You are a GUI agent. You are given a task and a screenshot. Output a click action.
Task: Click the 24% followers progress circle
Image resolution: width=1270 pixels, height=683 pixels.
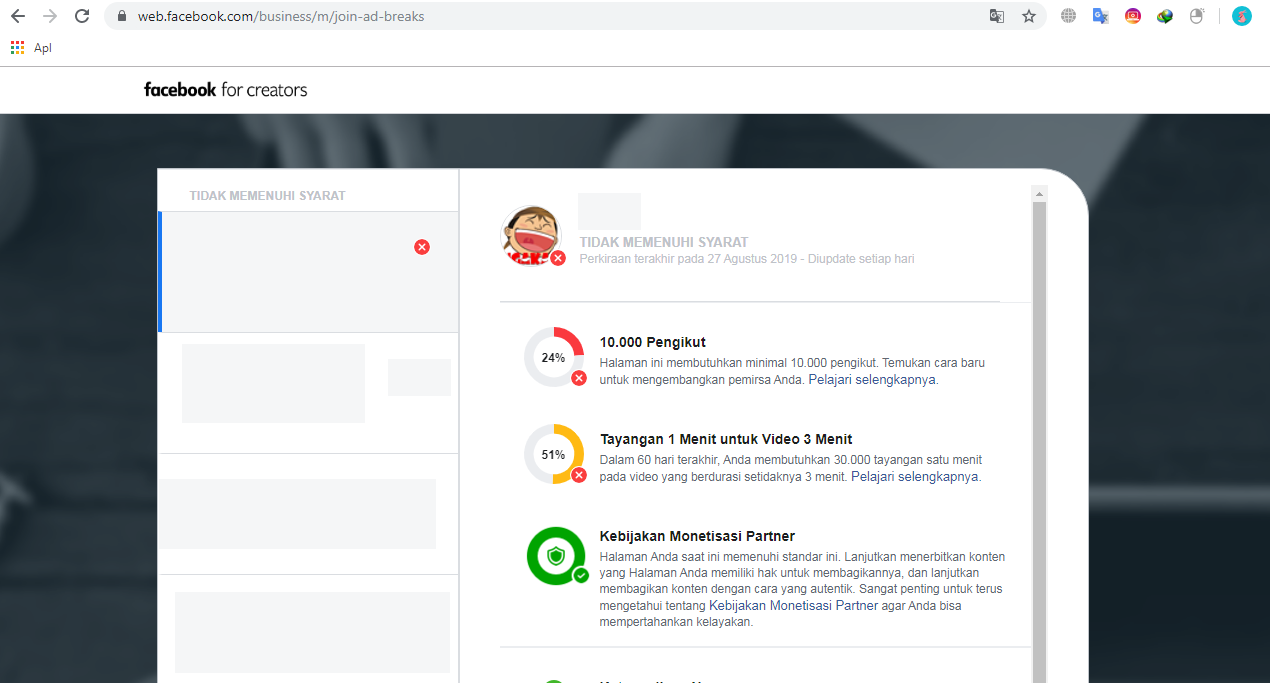point(552,356)
